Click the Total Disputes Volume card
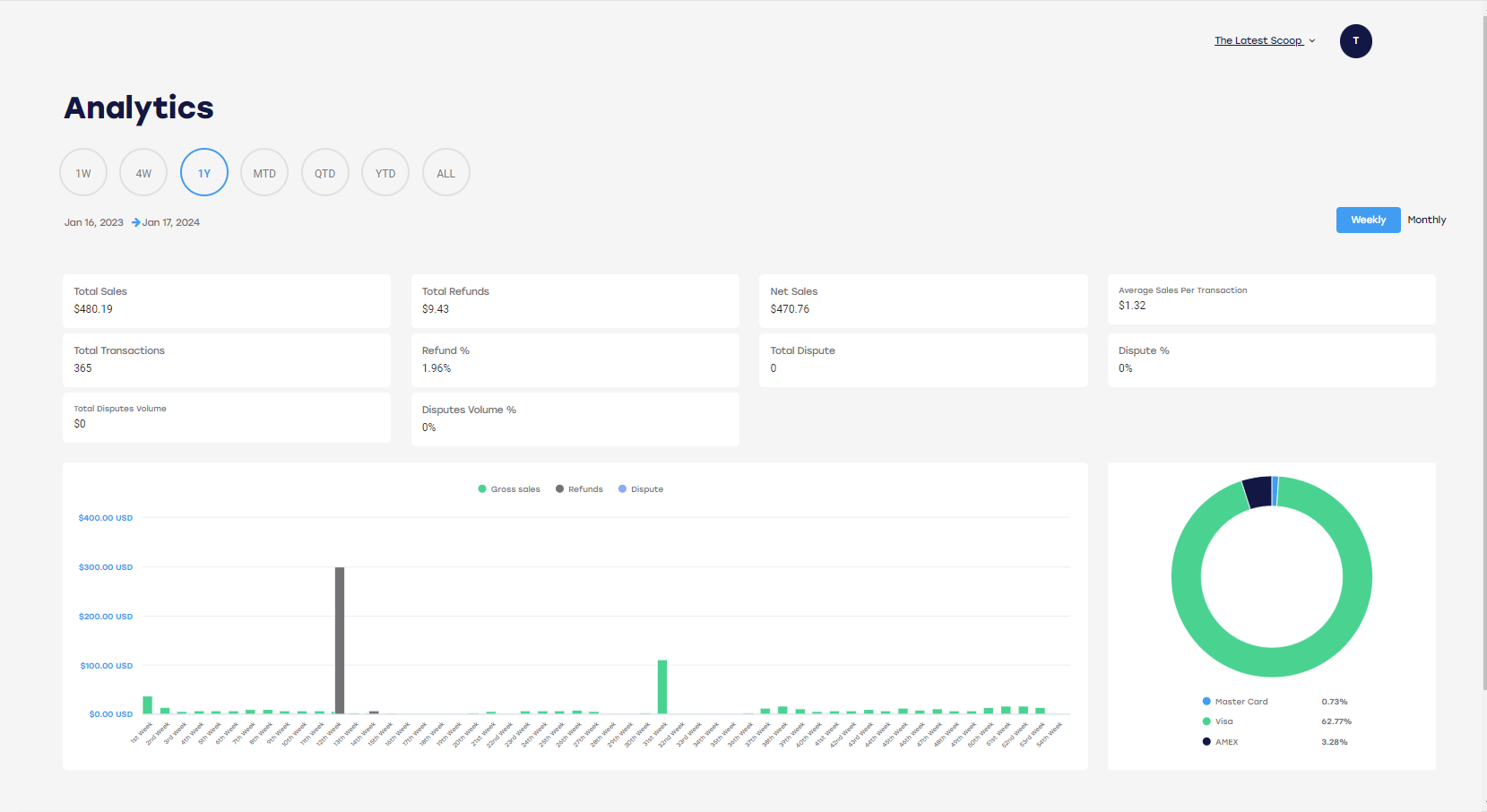The width and height of the screenshot is (1487, 812). coord(227,418)
